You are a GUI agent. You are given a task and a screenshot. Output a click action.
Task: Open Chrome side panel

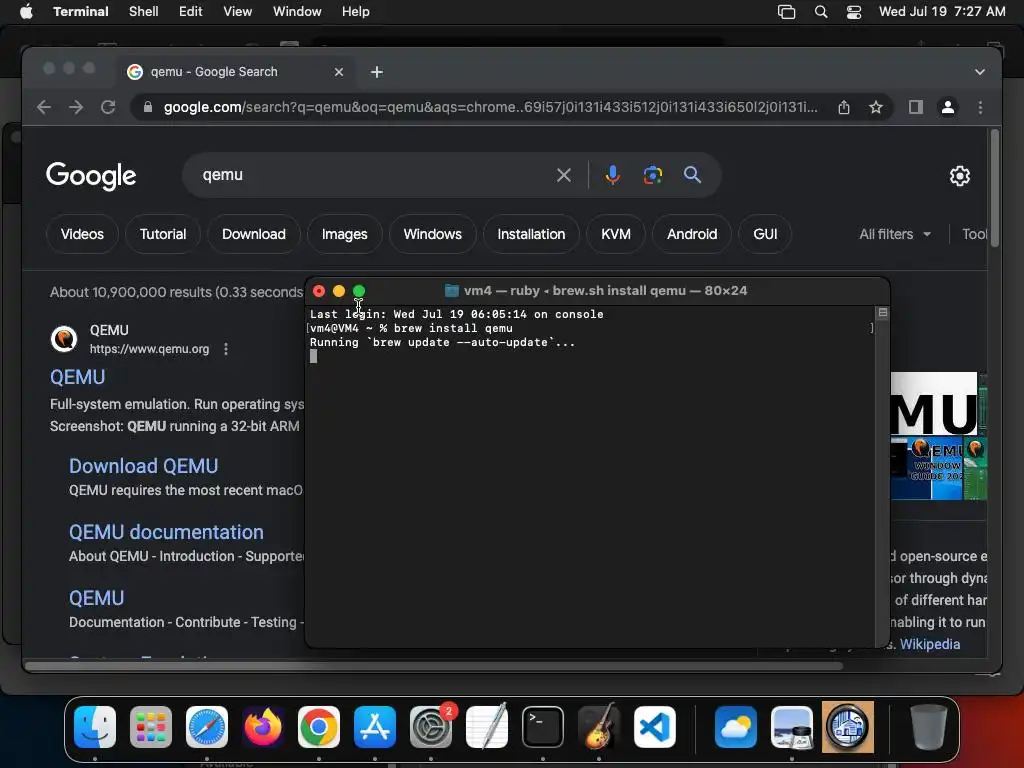[916, 107]
